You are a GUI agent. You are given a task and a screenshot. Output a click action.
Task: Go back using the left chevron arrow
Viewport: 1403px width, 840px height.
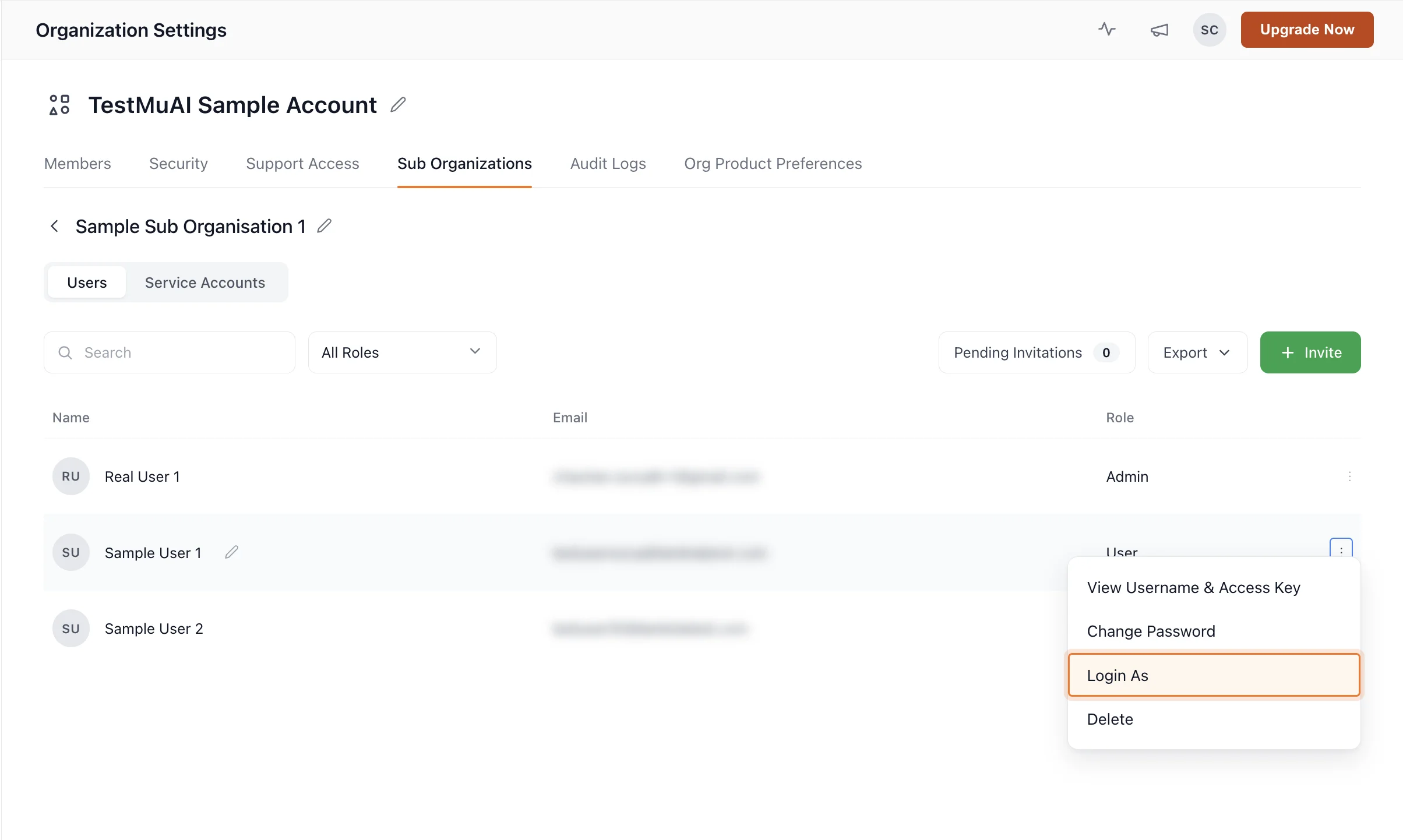[54, 226]
